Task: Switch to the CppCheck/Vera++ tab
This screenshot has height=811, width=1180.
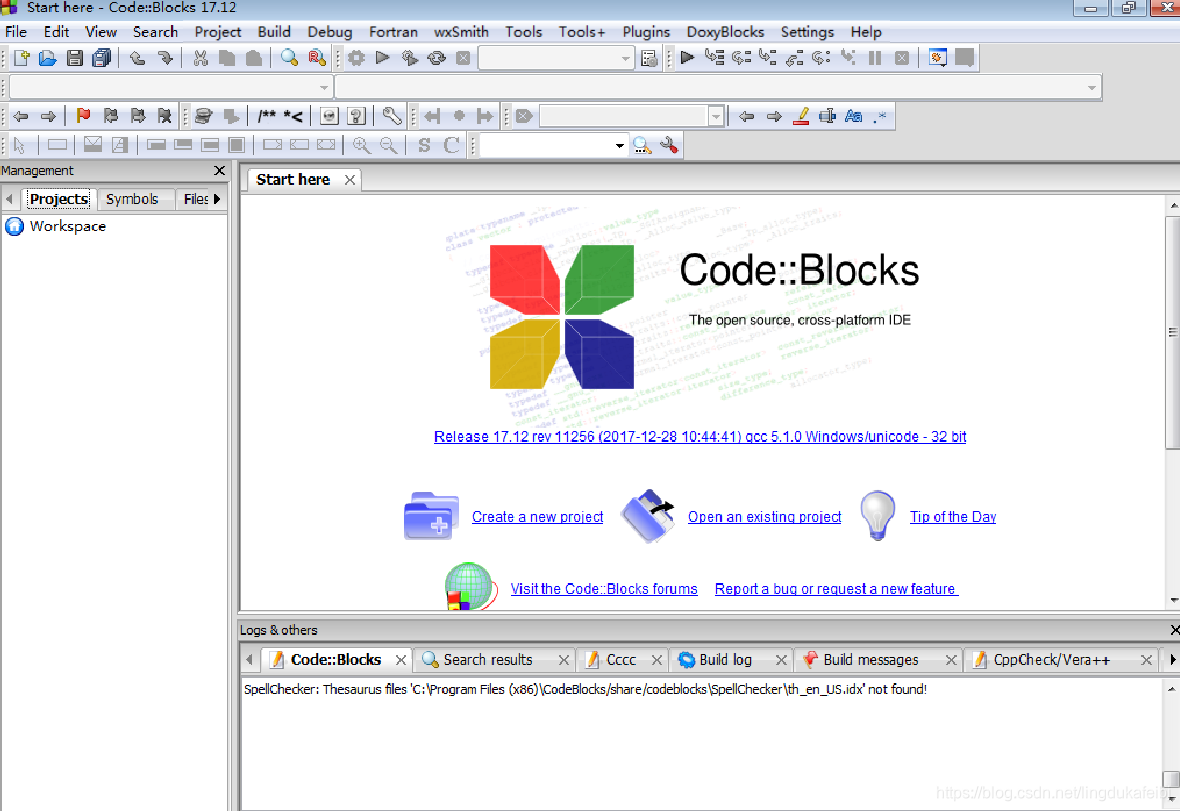Action: [1051, 660]
